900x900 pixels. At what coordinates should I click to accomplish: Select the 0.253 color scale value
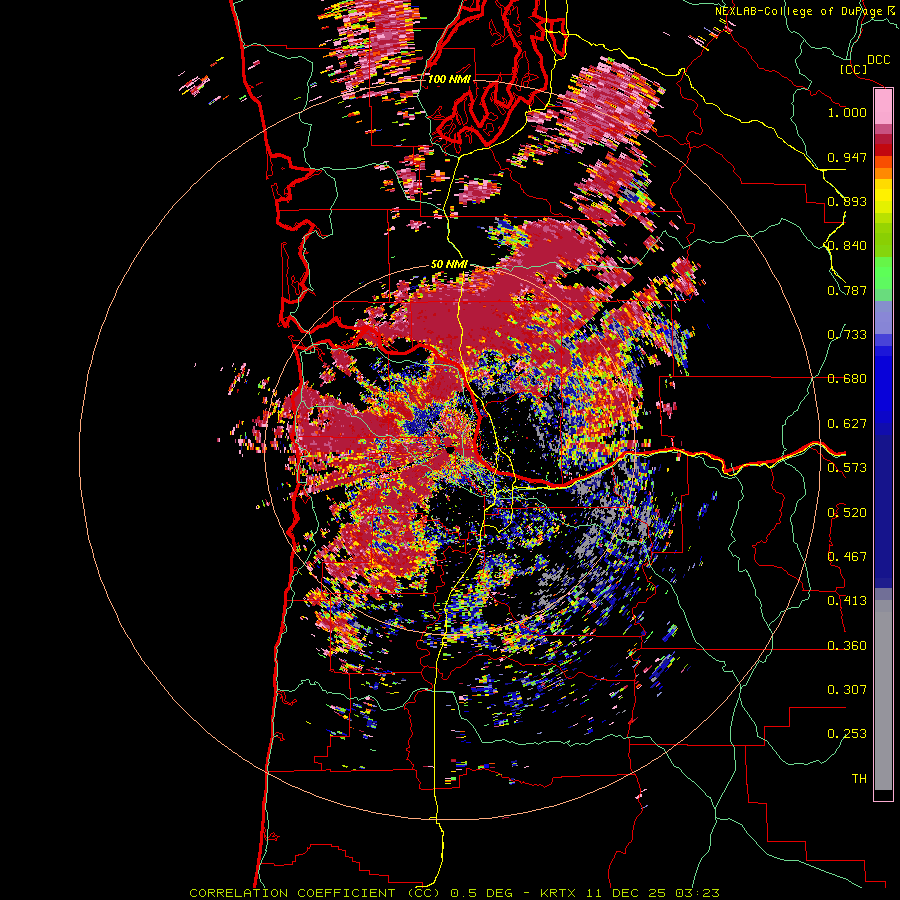[847, 734]
